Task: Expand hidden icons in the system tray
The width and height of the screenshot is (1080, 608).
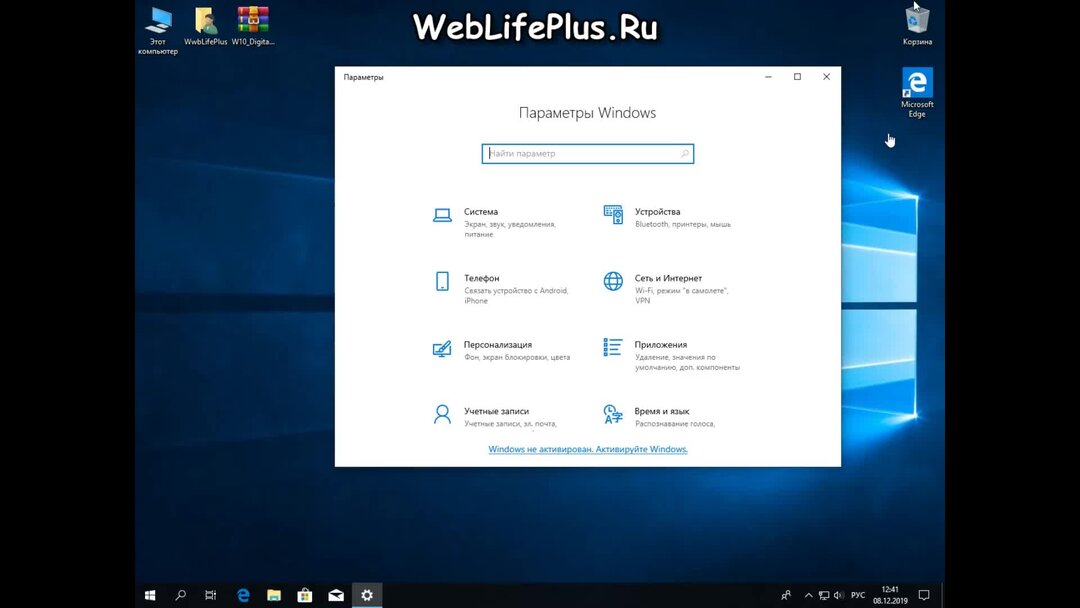Action: pos(808,594)
